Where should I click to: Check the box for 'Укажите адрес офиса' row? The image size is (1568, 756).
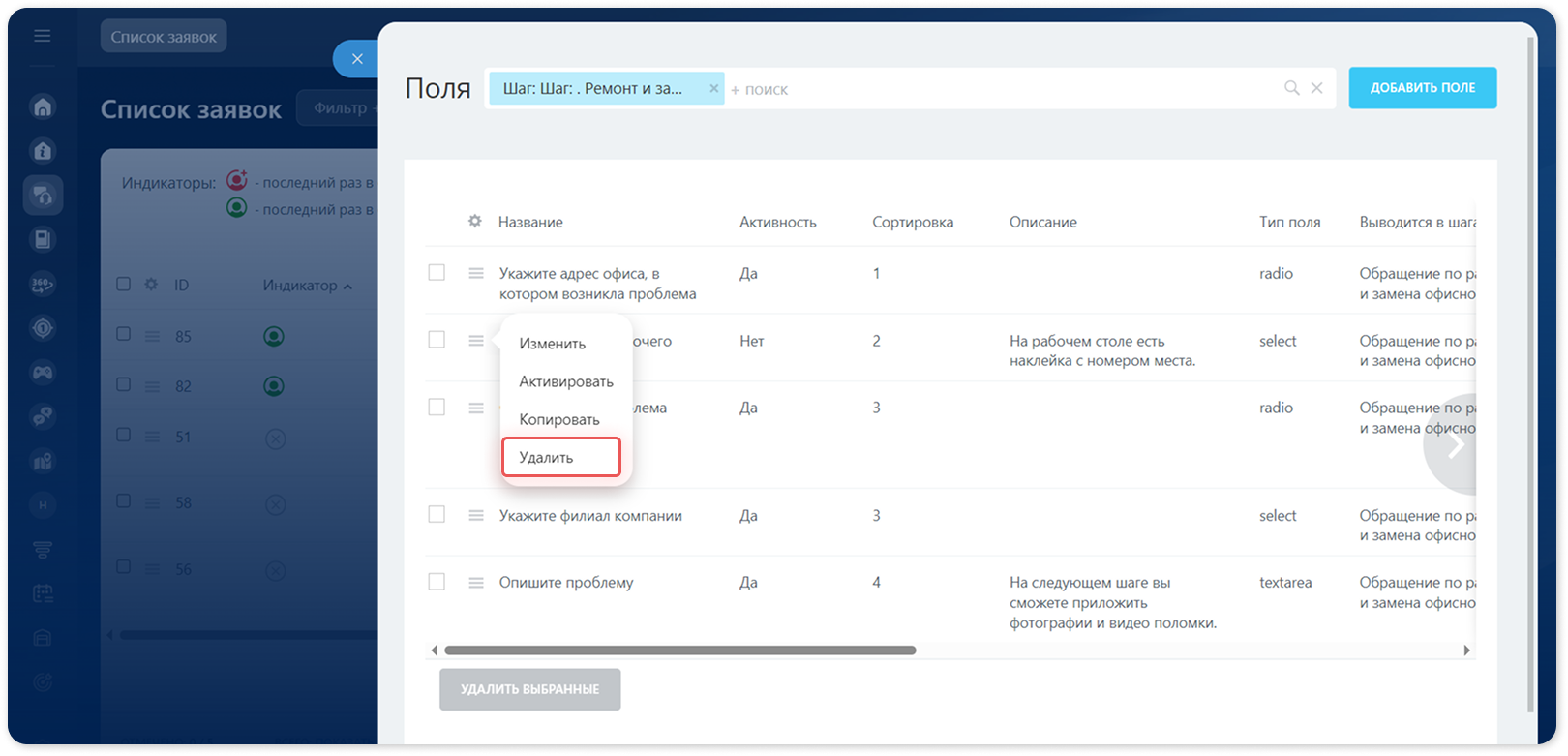pyautogui.click(x=437, y=273)
